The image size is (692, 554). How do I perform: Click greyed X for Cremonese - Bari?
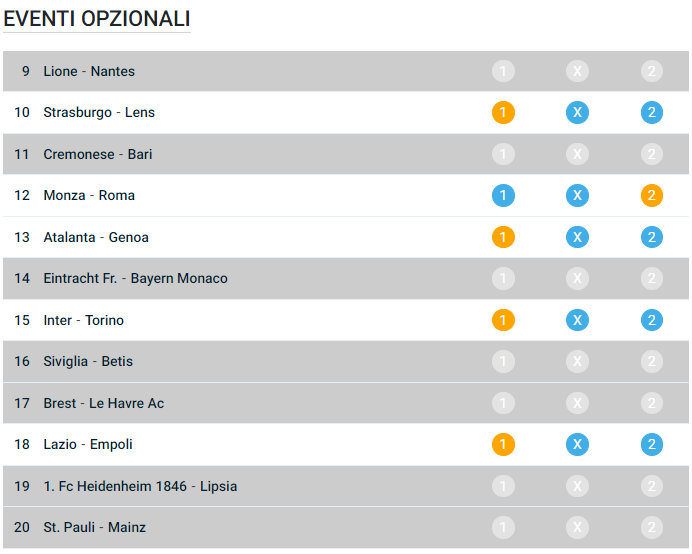tap(577, 154)
